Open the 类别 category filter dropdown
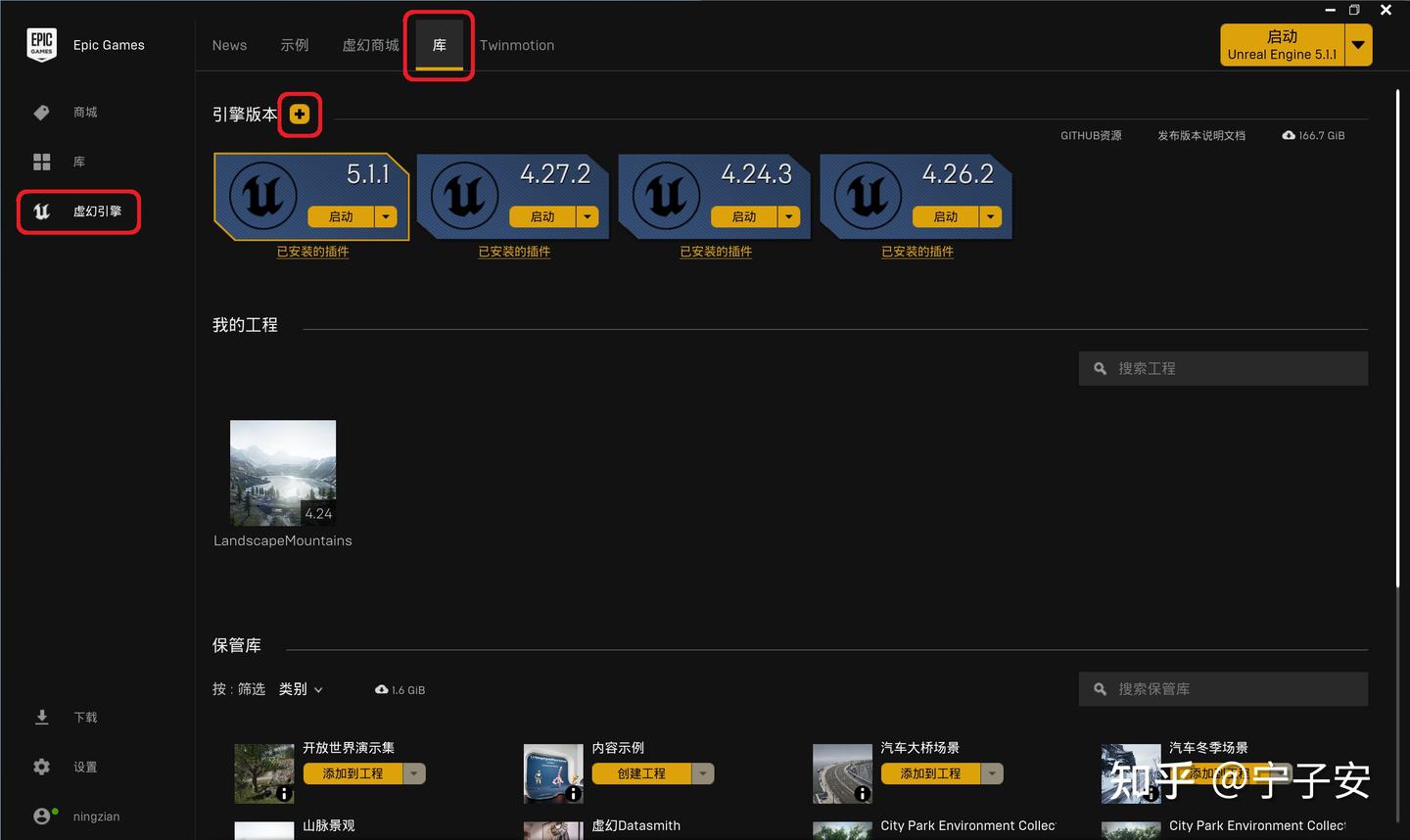 click(301, 688)
